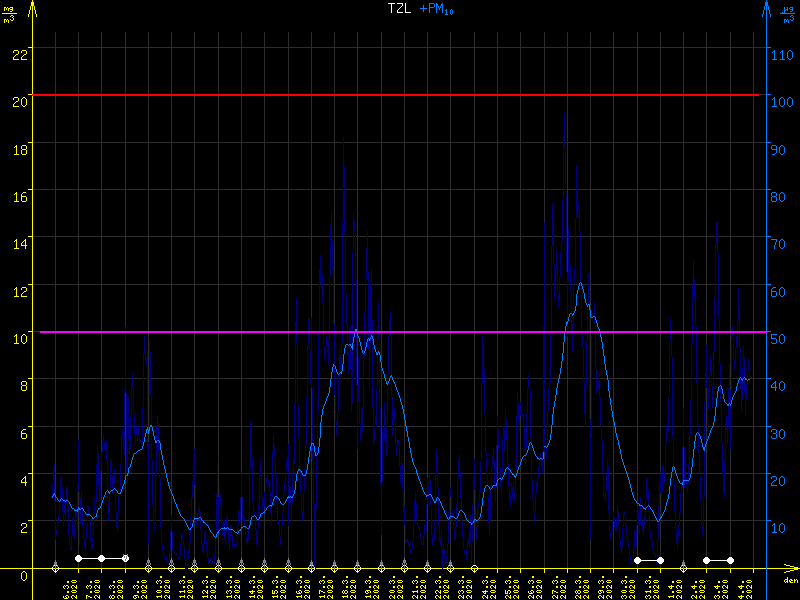Click the 'den' time axis label
Screen dimensions: 800x600
coord(789,580)
